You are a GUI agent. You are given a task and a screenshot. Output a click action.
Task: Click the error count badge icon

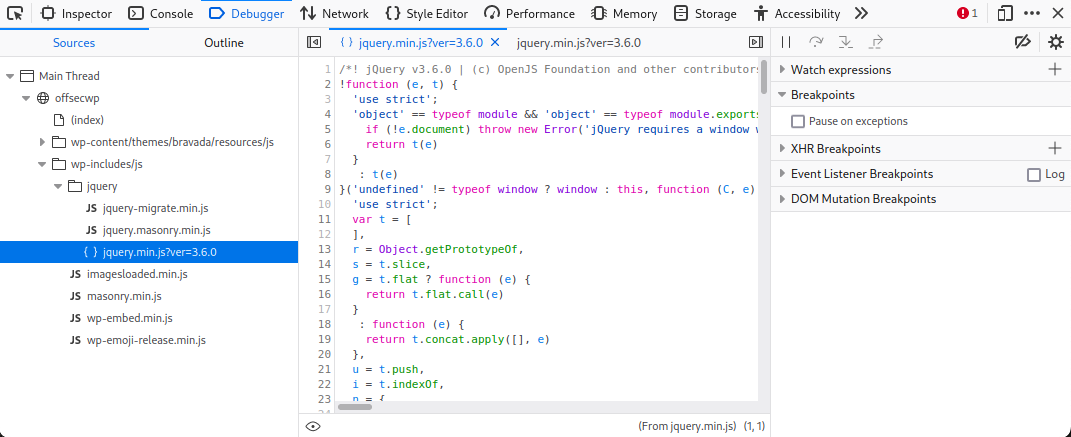967,13
